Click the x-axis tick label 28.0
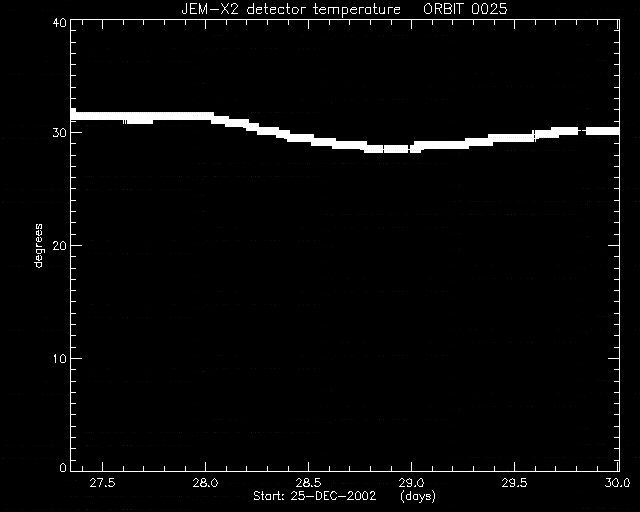The height and width of the screenshot is (512, 640). pyautogui.click(x=205, y=483)
